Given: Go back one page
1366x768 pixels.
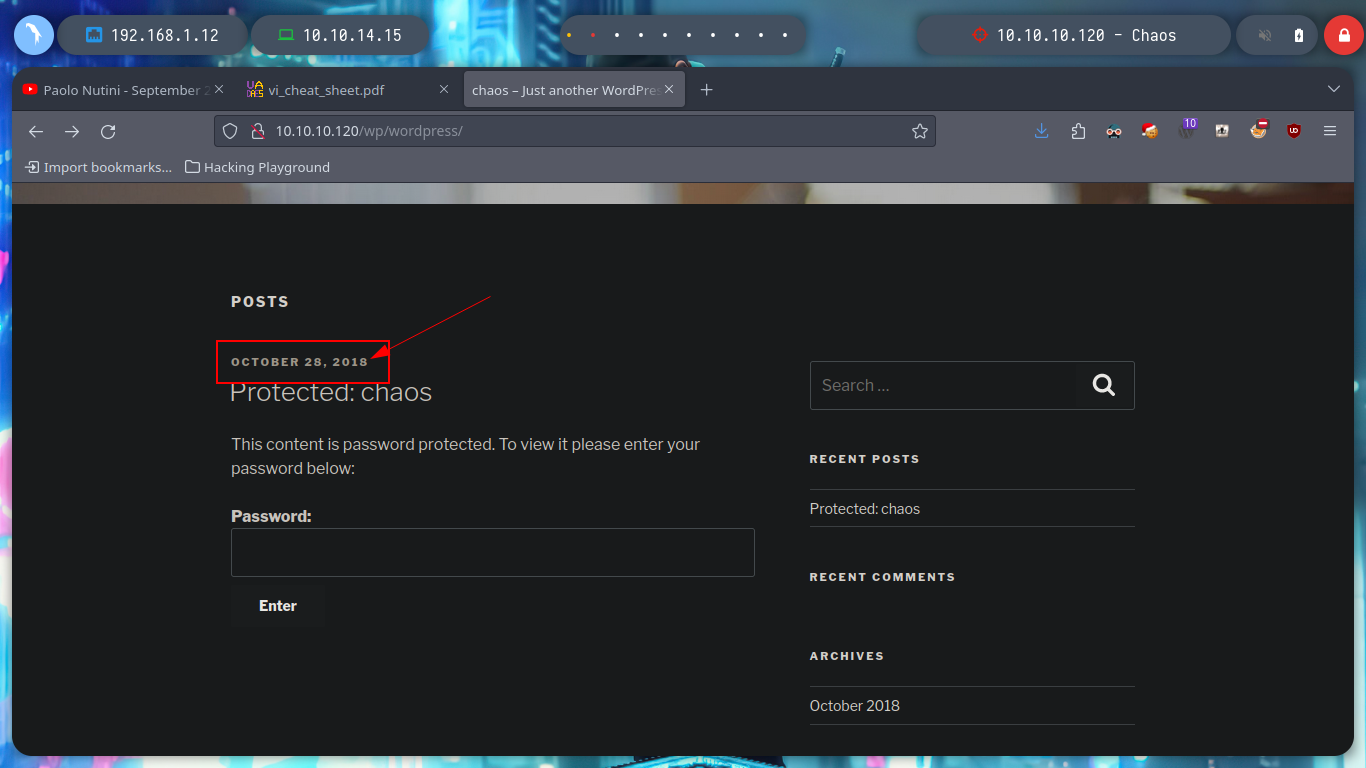Looking at the screenshot, I should click(x=36, y=131).
